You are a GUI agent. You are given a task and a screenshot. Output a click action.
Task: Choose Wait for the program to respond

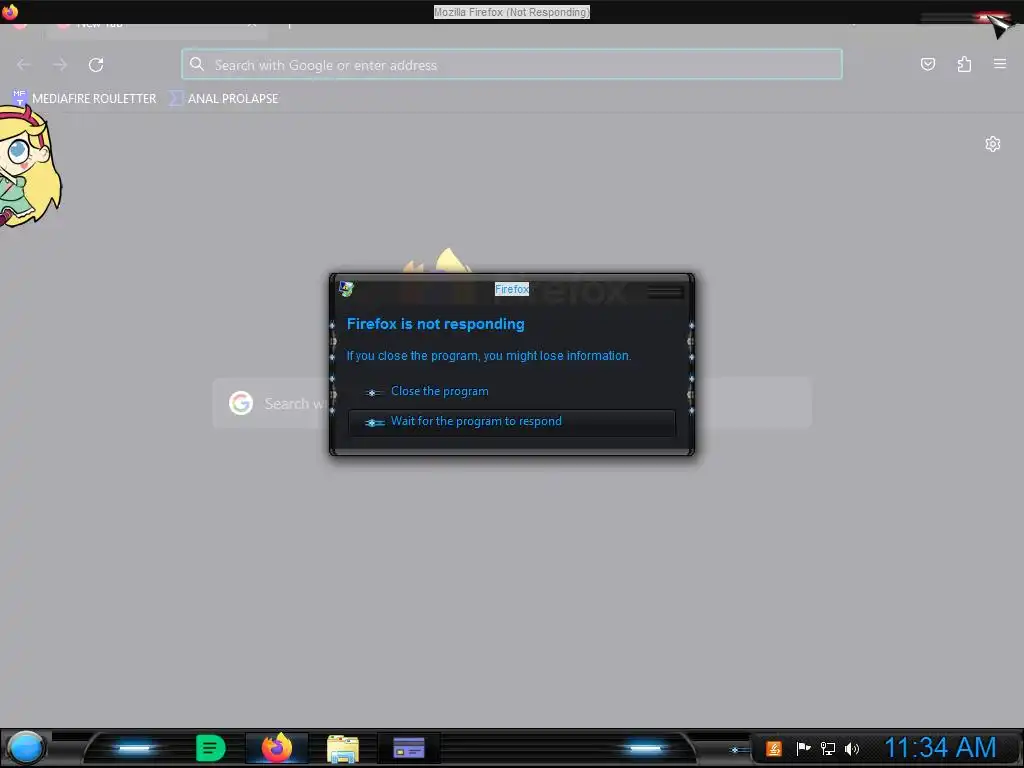click(512, 422)
